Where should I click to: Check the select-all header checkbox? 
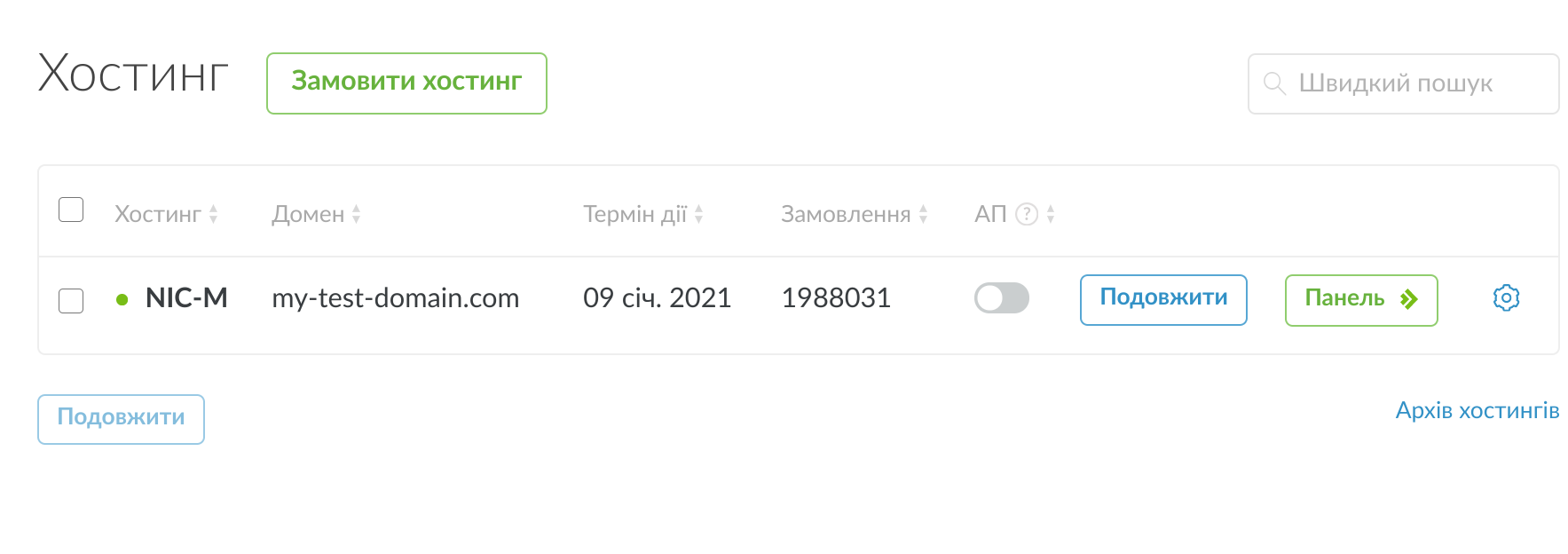click(x=71, y=210)
